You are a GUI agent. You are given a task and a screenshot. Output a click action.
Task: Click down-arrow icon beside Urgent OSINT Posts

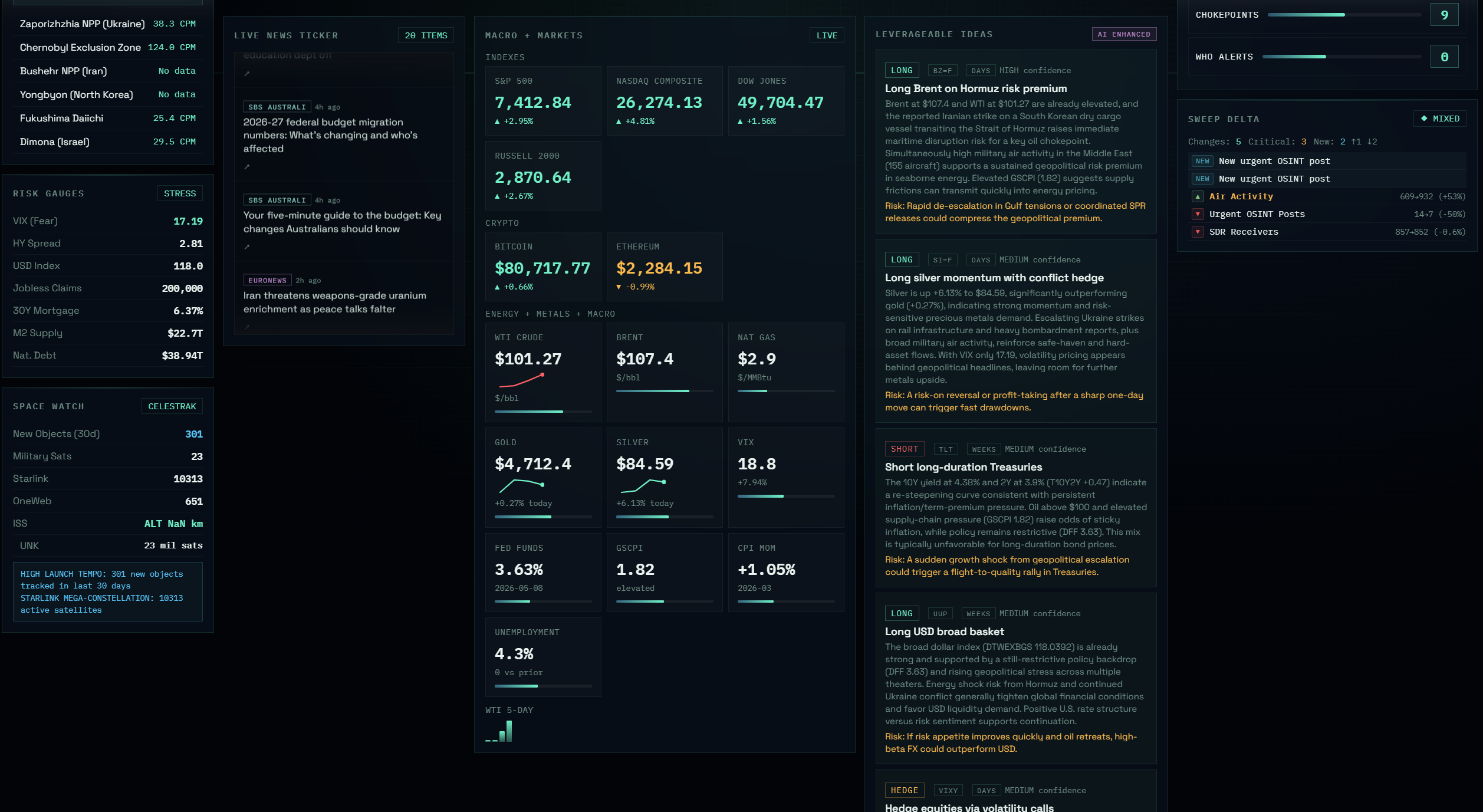coord(1198,214)
